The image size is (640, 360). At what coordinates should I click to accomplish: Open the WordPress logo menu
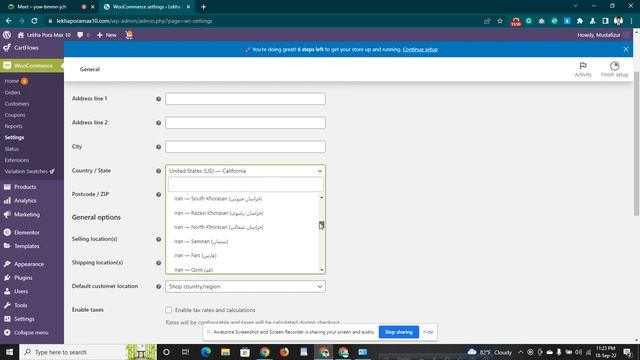(x=7, y=35)
